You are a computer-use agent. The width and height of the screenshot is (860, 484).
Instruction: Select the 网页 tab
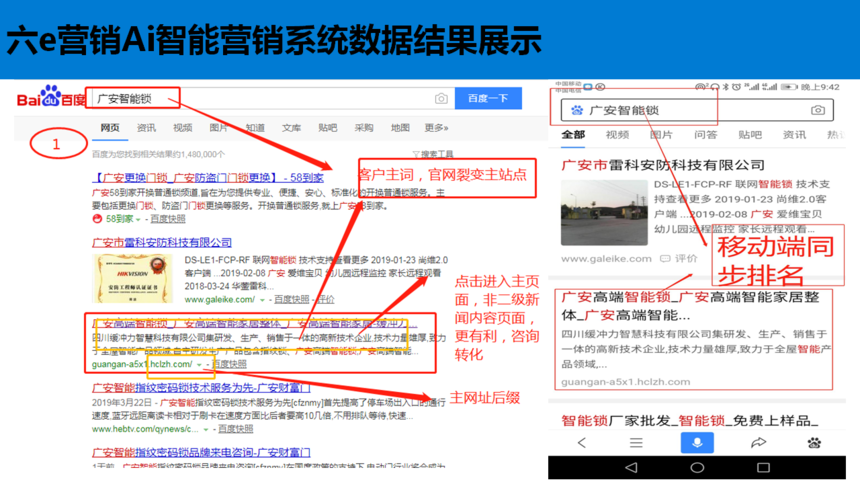point(110,127)
